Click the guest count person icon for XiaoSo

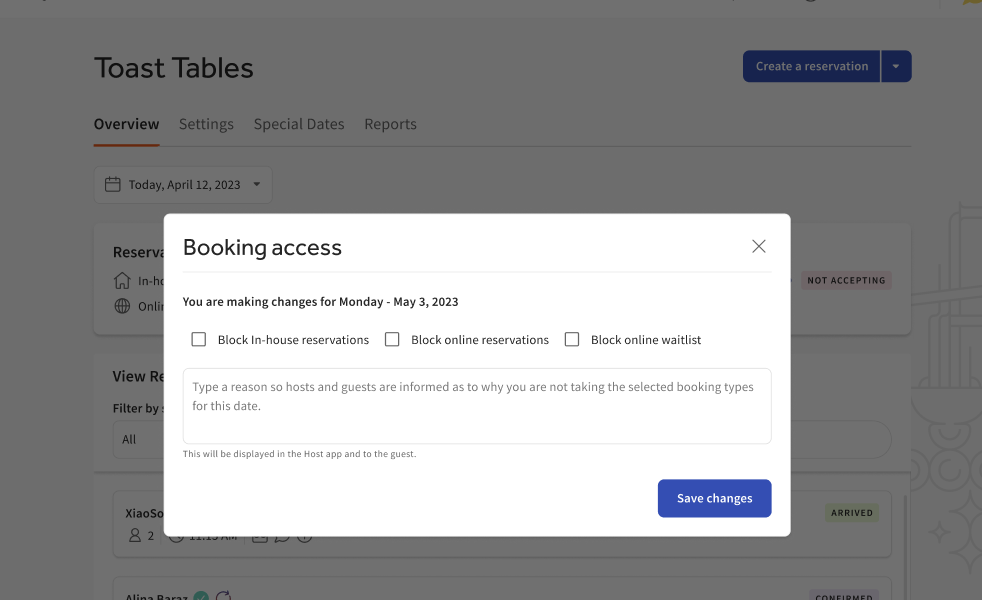pos(136,536)
